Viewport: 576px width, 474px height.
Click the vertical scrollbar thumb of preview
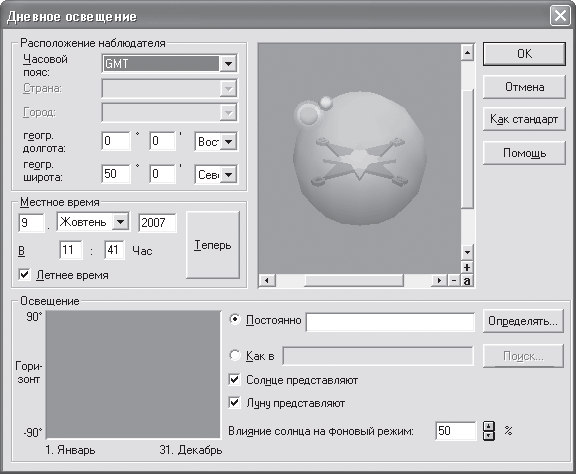point(467,149)
